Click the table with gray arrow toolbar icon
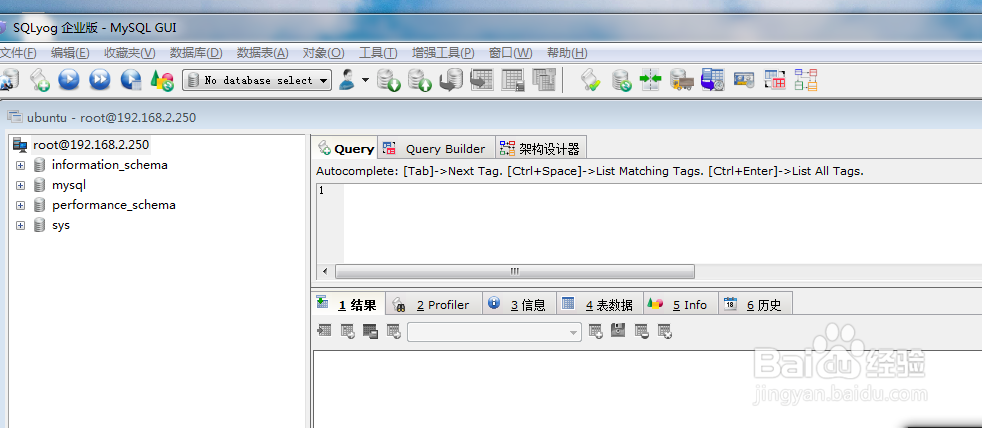 tap(482, 80)
